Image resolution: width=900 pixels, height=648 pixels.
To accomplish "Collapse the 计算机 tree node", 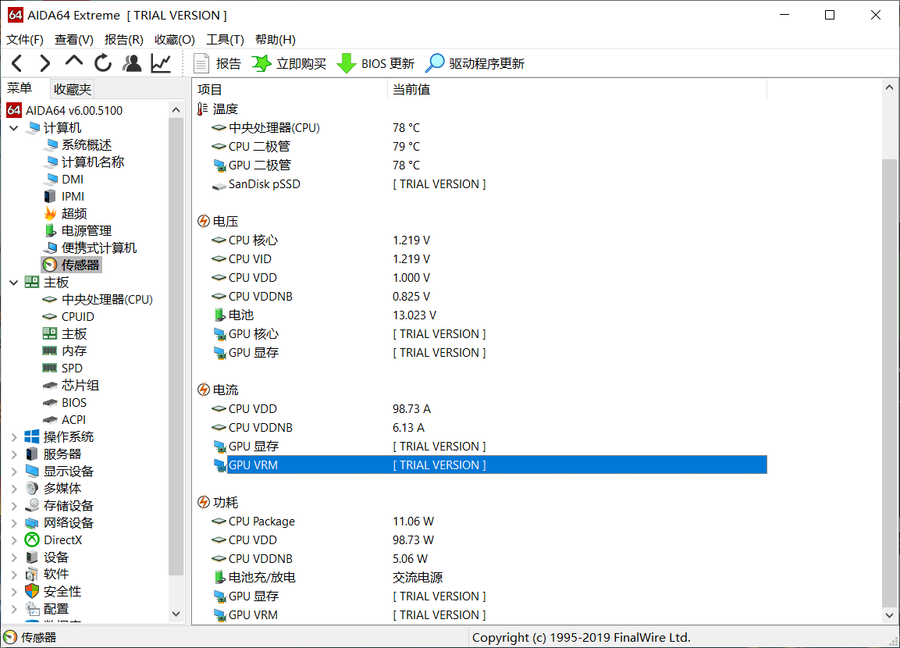I will pyautogui.click(x=14, y=128).
